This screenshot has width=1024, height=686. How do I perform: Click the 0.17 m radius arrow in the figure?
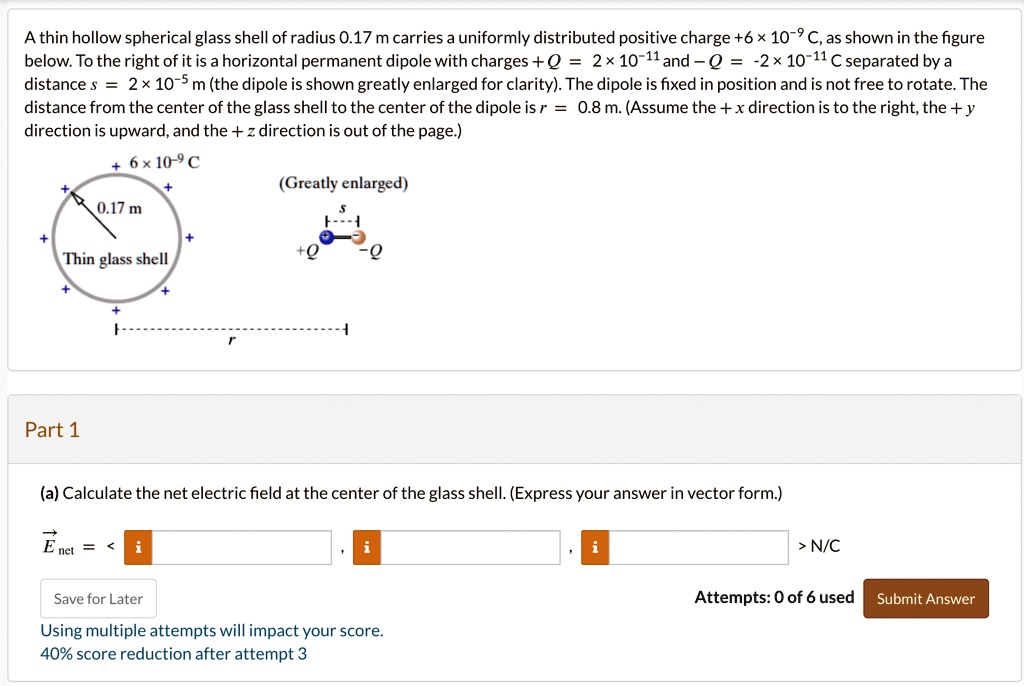click(x=93, y=215)
